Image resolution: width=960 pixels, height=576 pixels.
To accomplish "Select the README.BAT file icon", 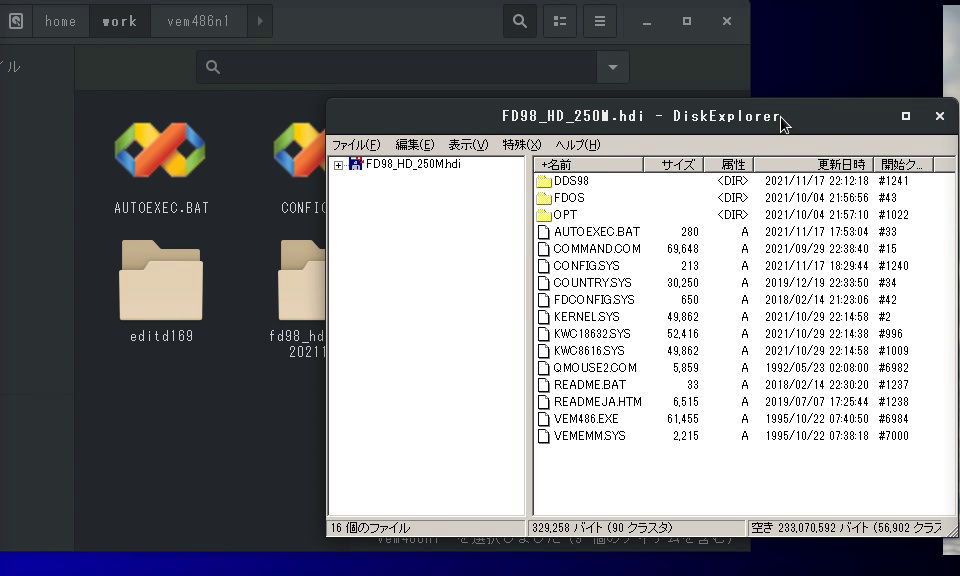I will pyautogui.click(x=543, y=385).
